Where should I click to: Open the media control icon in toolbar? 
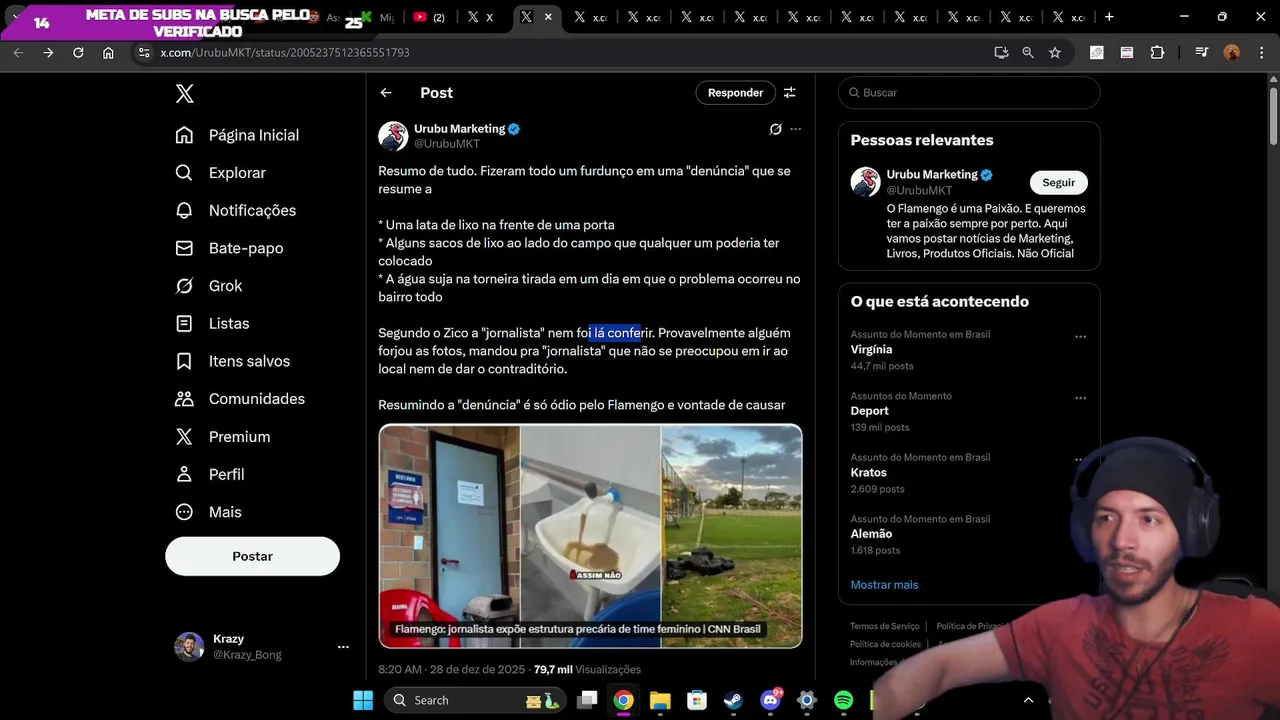(x=1202, y=53)
